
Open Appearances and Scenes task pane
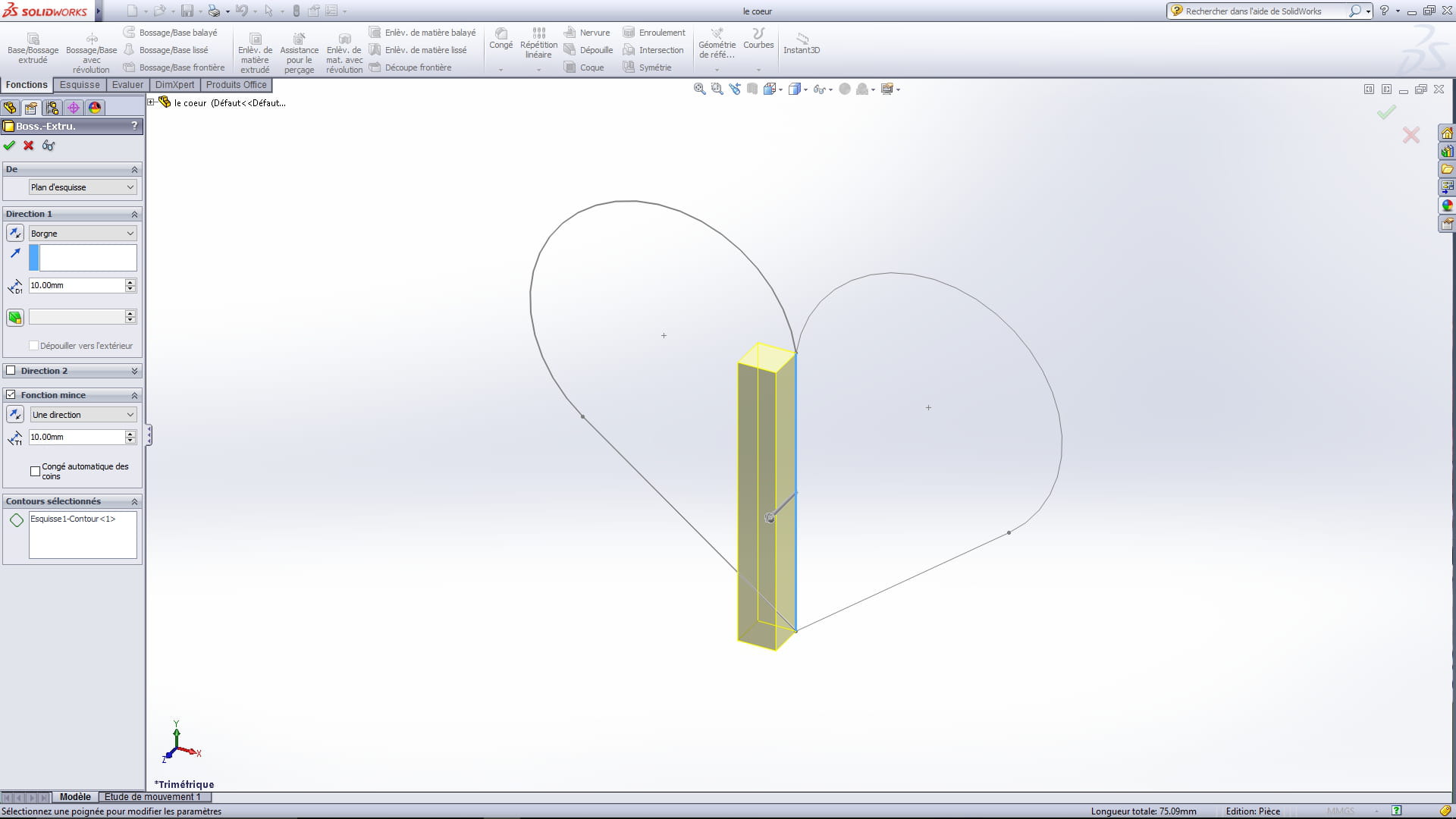click(x=1447, y=206)
